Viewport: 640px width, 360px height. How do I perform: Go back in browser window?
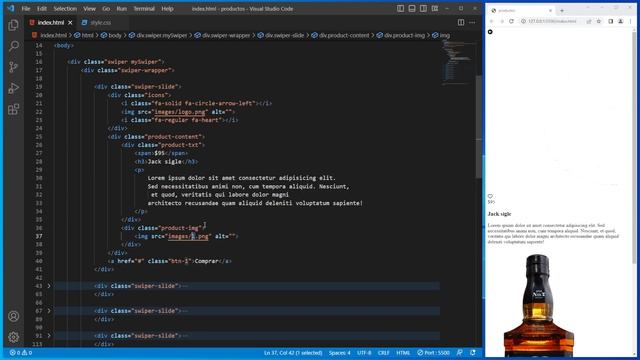[492, 21]
